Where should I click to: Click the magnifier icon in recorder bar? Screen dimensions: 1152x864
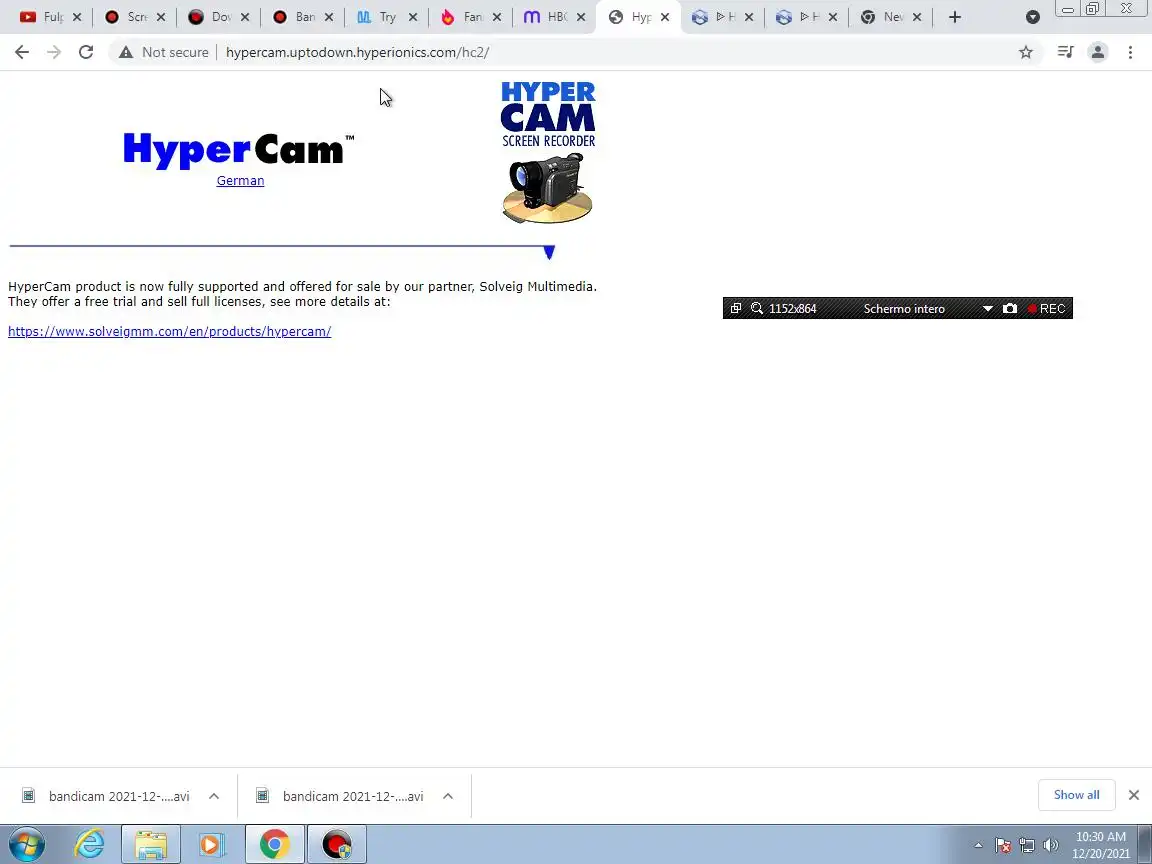757,309
